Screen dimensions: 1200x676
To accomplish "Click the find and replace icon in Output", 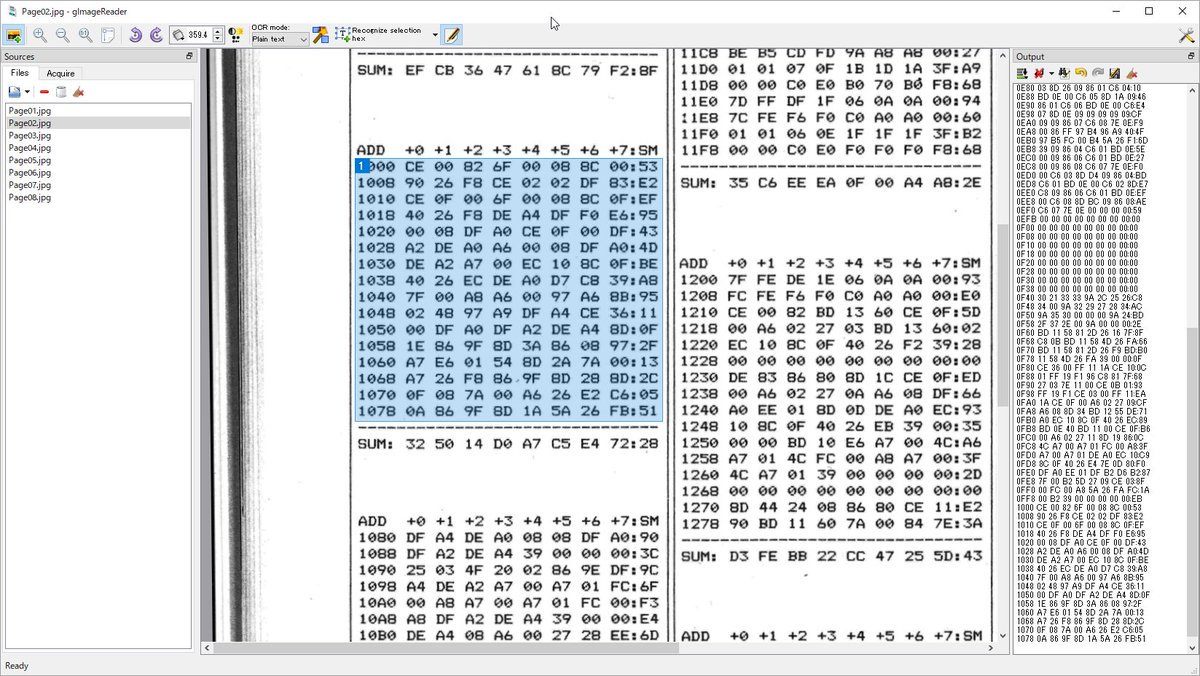I will 1064,73.
